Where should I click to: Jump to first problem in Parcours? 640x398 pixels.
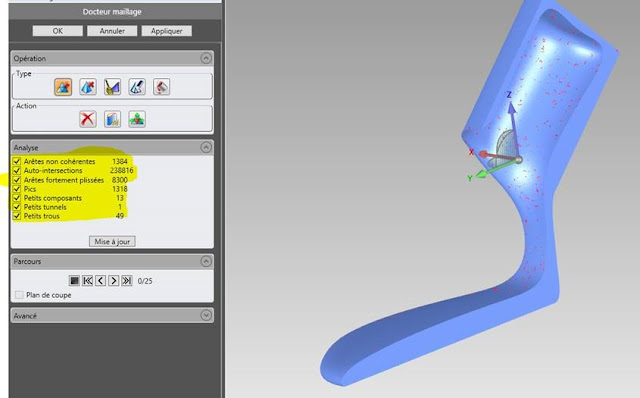[87, 280]
